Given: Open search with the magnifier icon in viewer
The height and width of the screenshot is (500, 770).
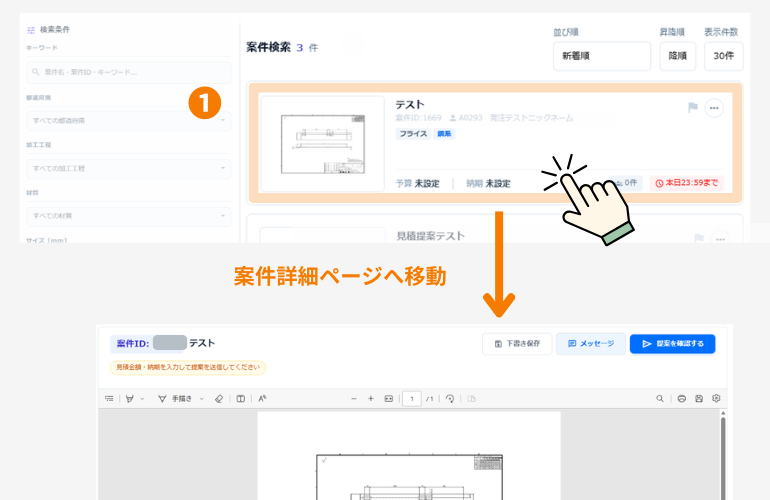Looking at the screenshot, I should click(660, 398).
